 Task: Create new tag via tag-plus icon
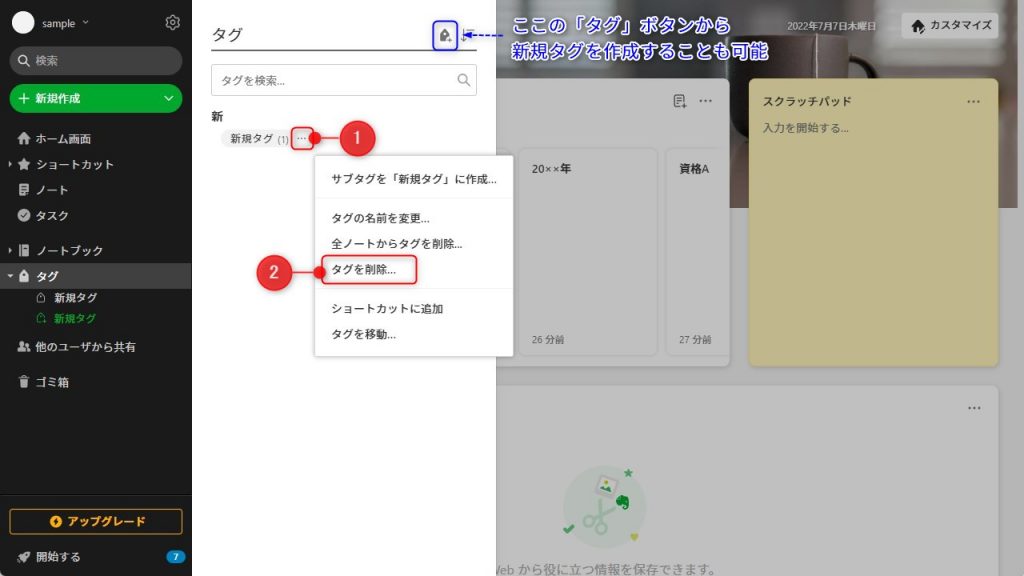click(x=445, y=35)
